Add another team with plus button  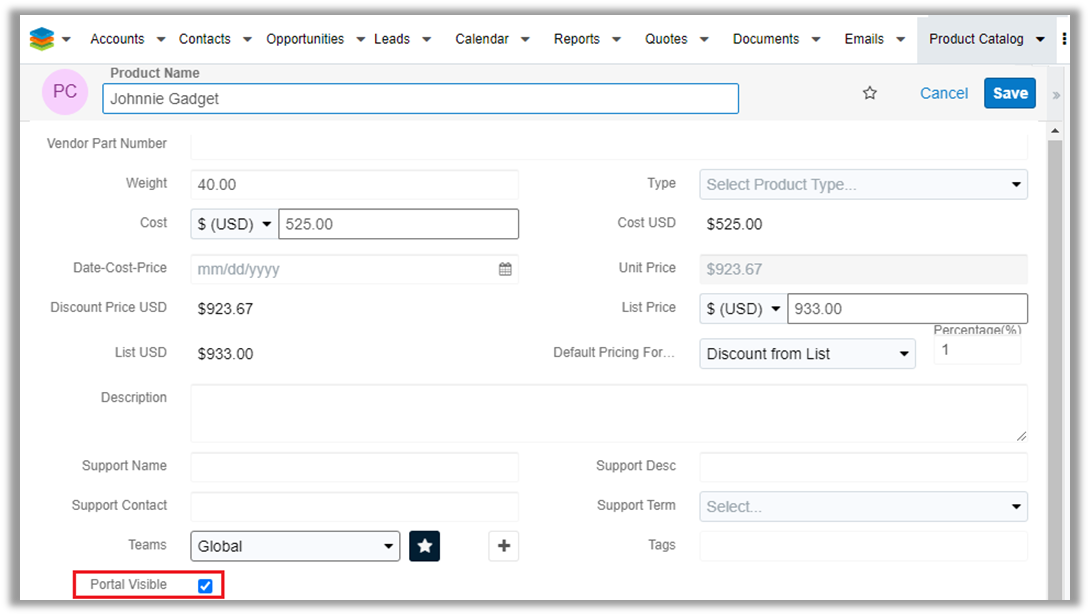coord(504,546)
